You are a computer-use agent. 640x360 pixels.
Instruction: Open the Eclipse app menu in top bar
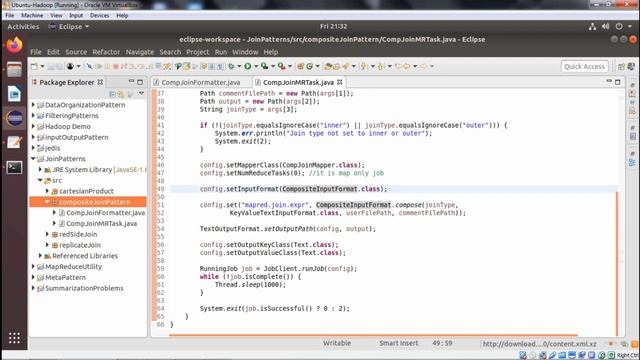click(69, 27)
